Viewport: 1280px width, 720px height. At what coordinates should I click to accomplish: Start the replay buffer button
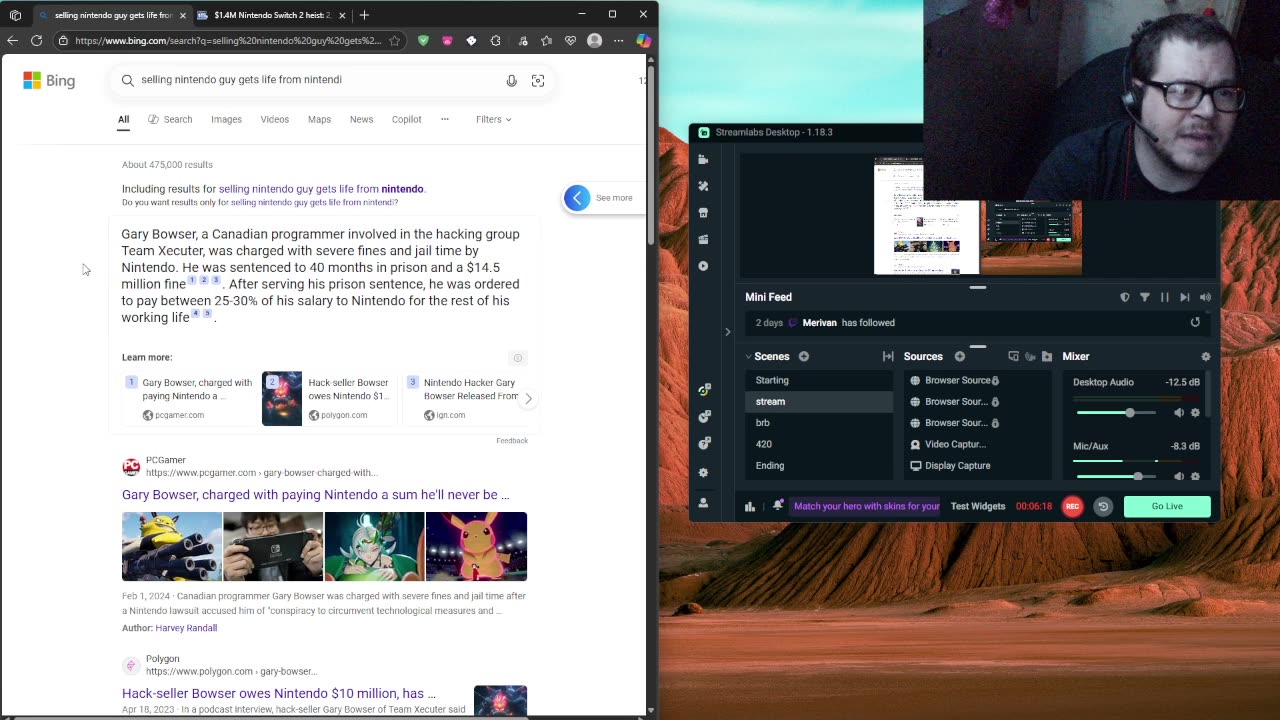point(1103,506)
